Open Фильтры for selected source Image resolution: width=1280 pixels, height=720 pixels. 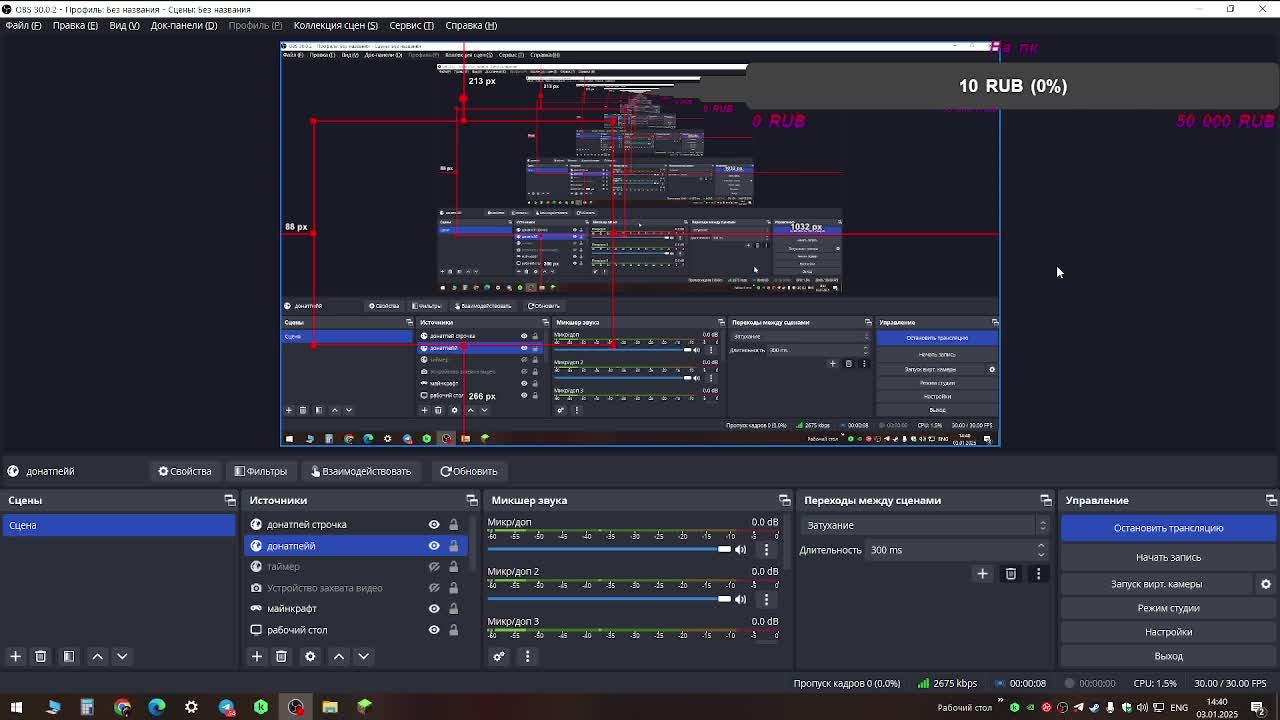tap(260, 471)
